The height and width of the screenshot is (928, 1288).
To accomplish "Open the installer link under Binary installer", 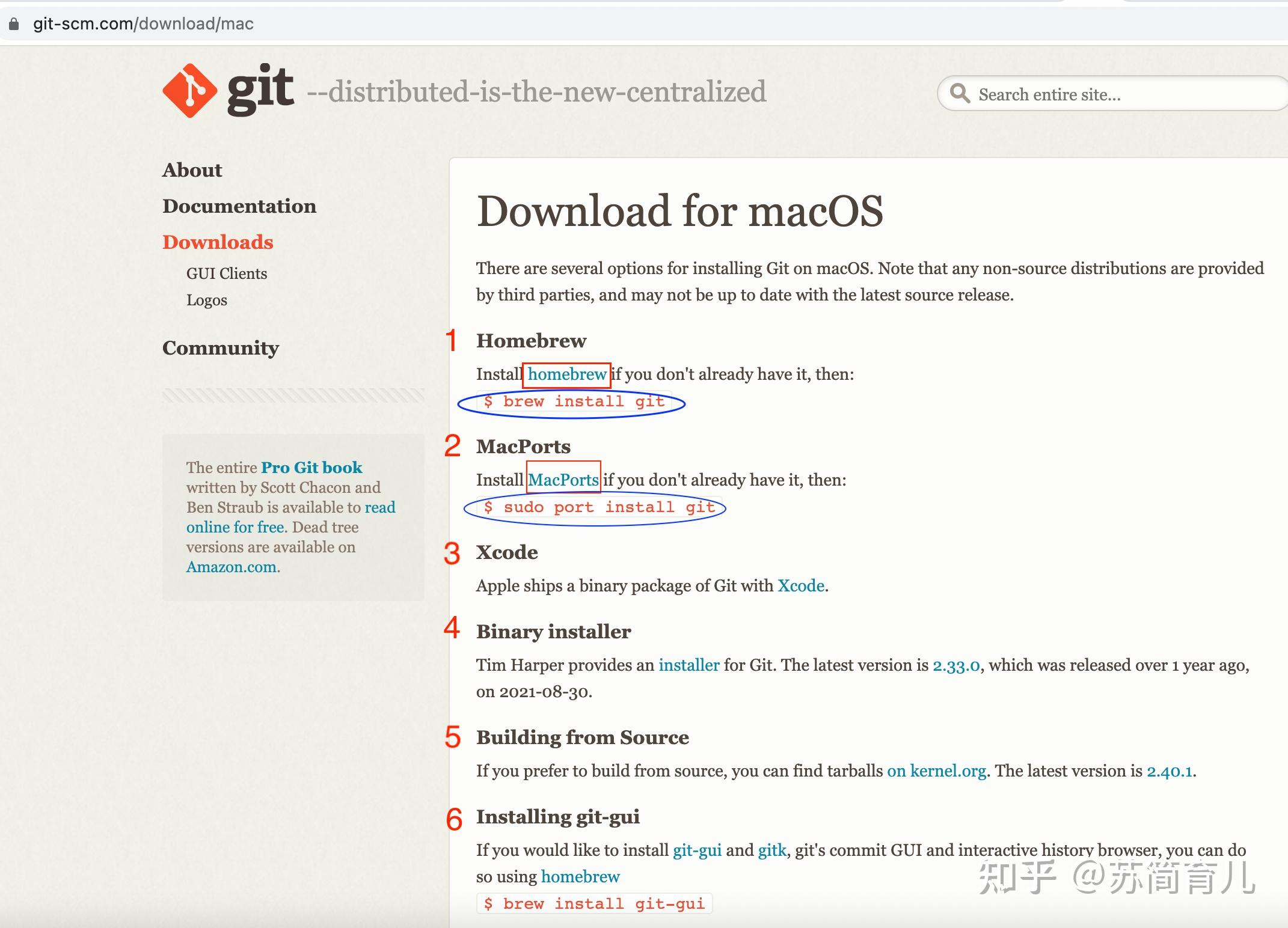I will click(x=689, y=665).
